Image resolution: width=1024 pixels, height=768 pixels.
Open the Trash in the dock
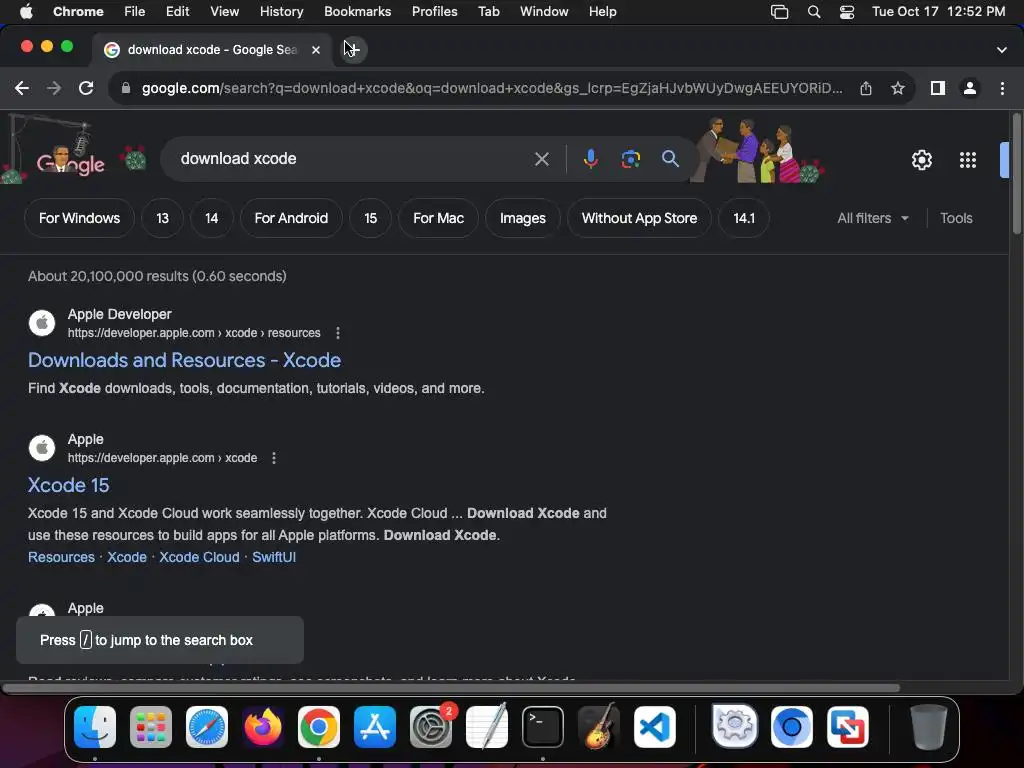(x=929, y=727)
